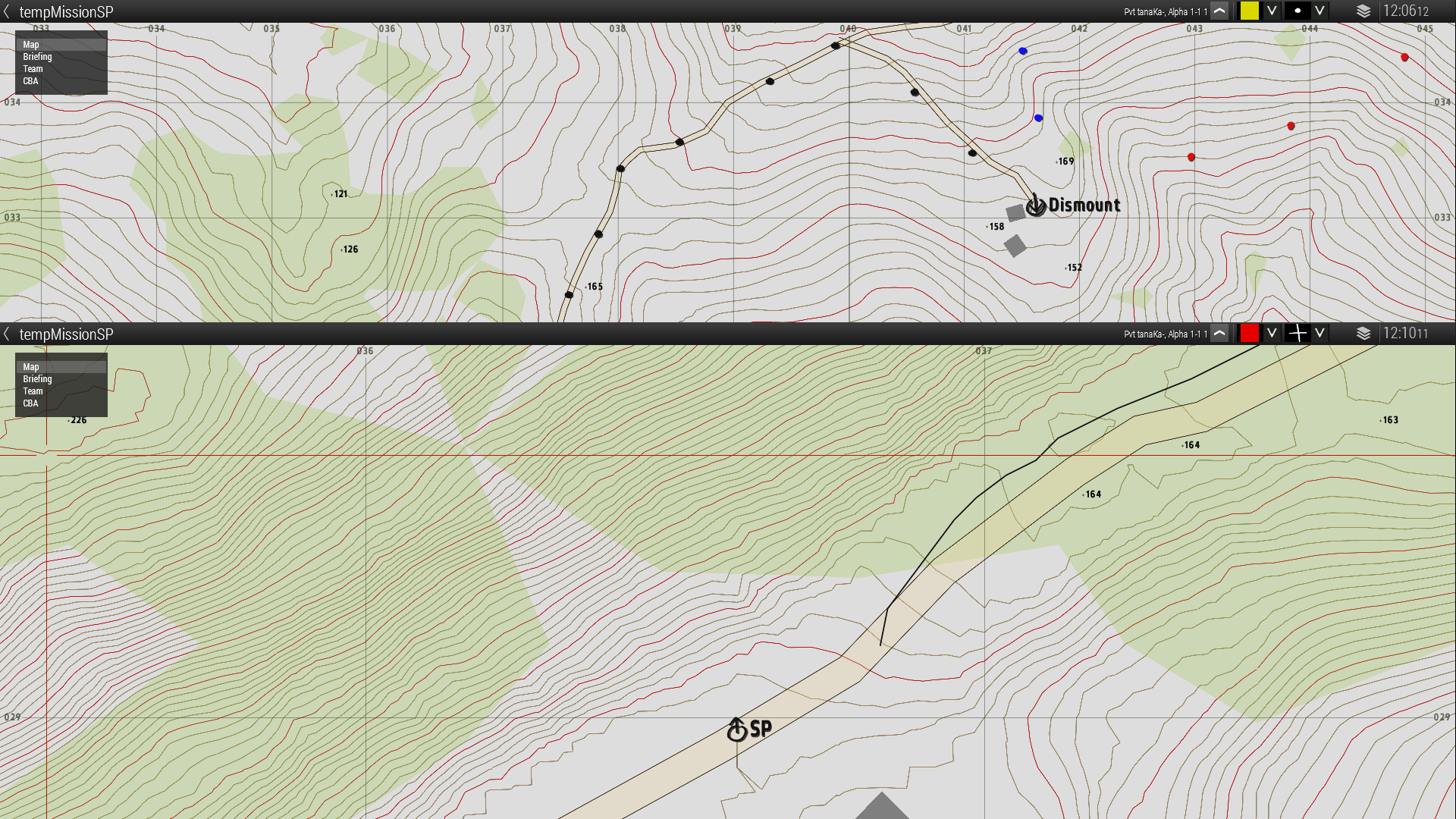Expand red marker color dropdown in lower bar
This screenshot has height=819, width=1456.
point(1272,334)
